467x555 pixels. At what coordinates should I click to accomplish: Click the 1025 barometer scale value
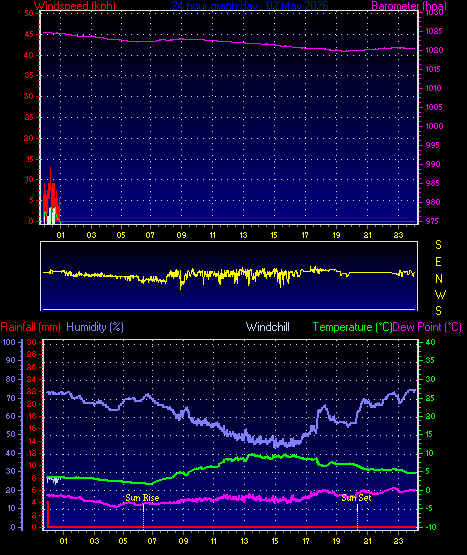[x=434, y=32]
